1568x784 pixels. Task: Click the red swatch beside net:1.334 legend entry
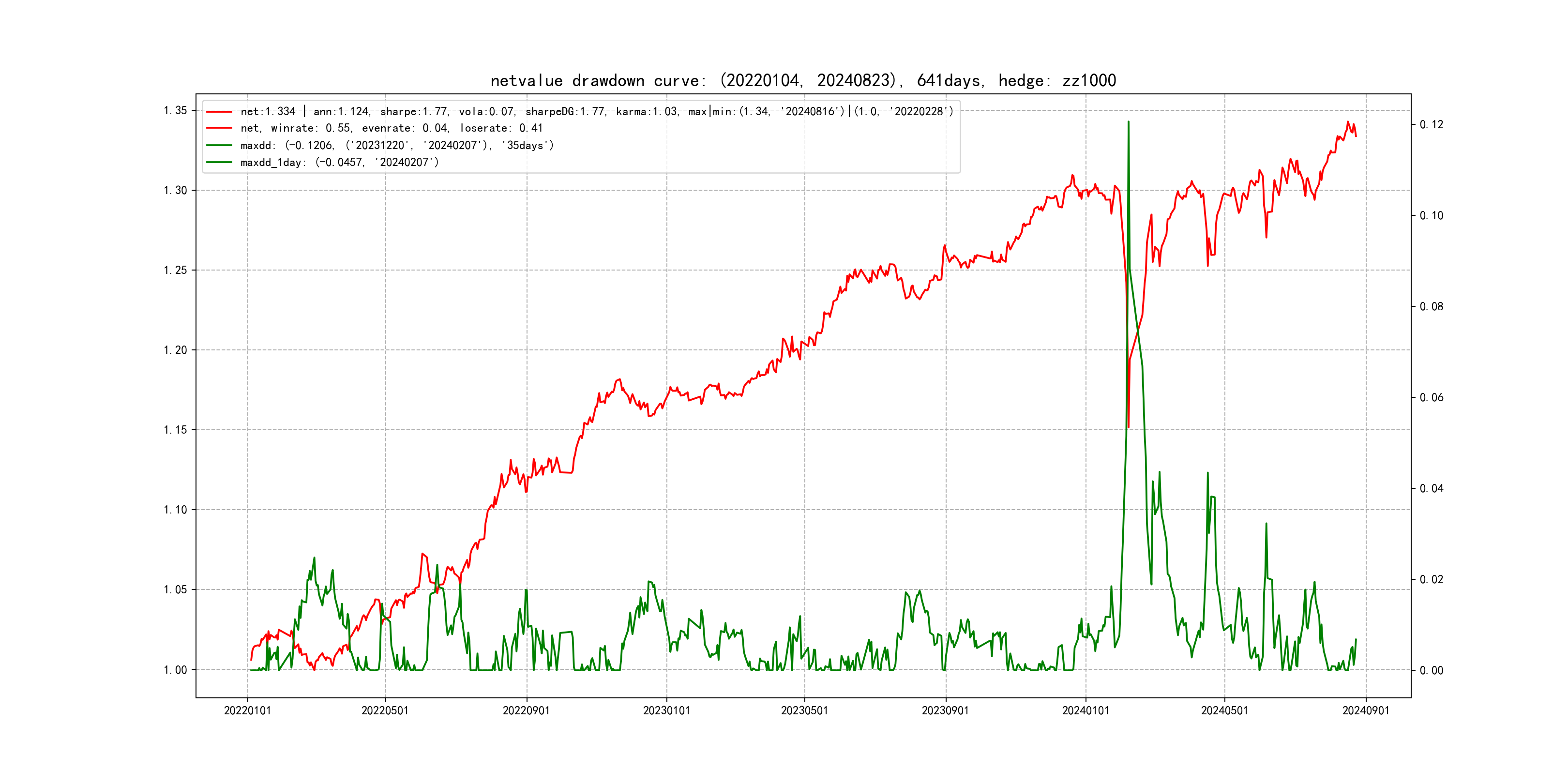219,112
